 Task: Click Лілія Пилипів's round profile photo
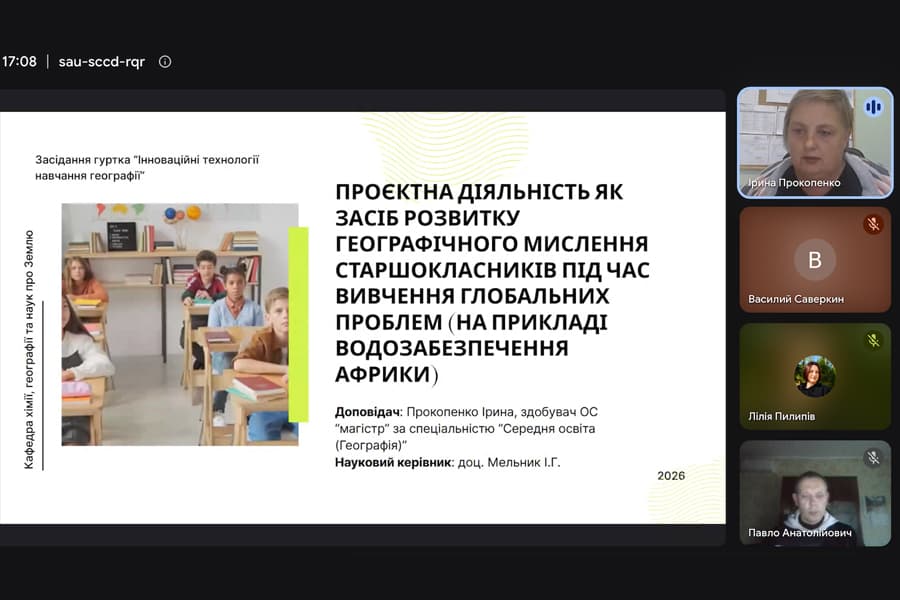(815, 377)
